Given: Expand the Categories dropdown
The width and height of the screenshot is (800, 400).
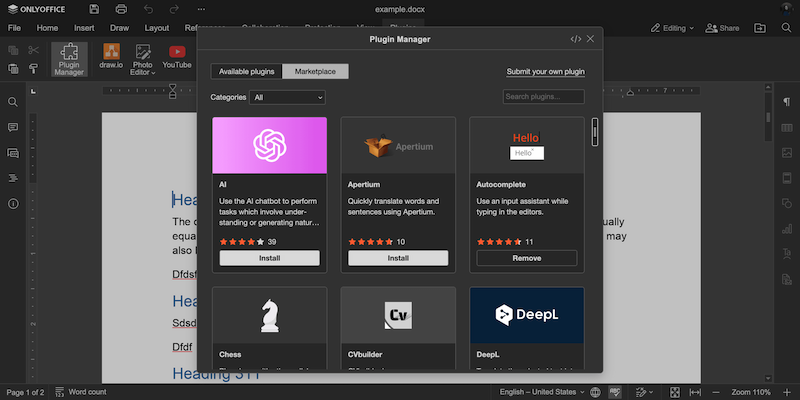Looking at the screenshot, I should (288, 98).
